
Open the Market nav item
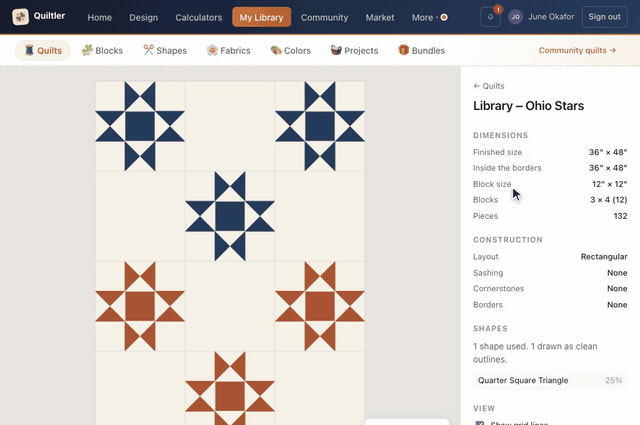click(380, 18)
